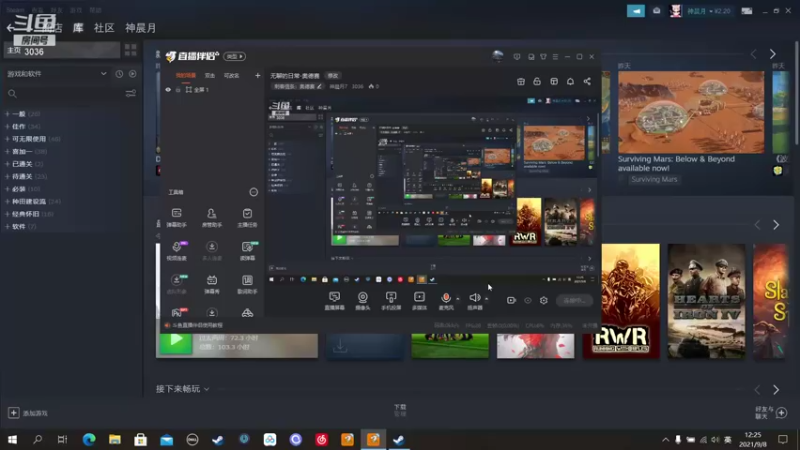Toggle visibility eye of 全屏1 source
This screenshot has height=450, width=800.
168,90
